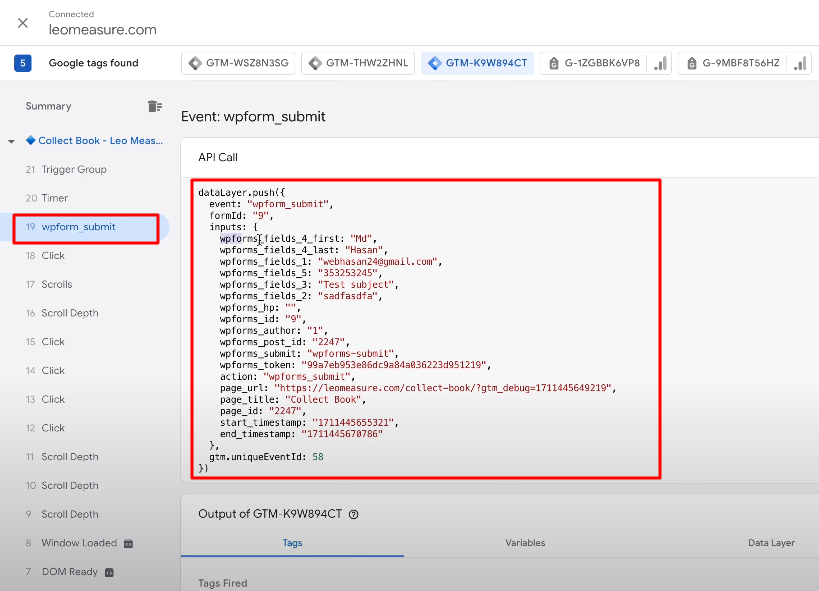Open help icon next to Output of GTM-K9W894CT
This screenshot has height=591, width=819.
point(354,515)
